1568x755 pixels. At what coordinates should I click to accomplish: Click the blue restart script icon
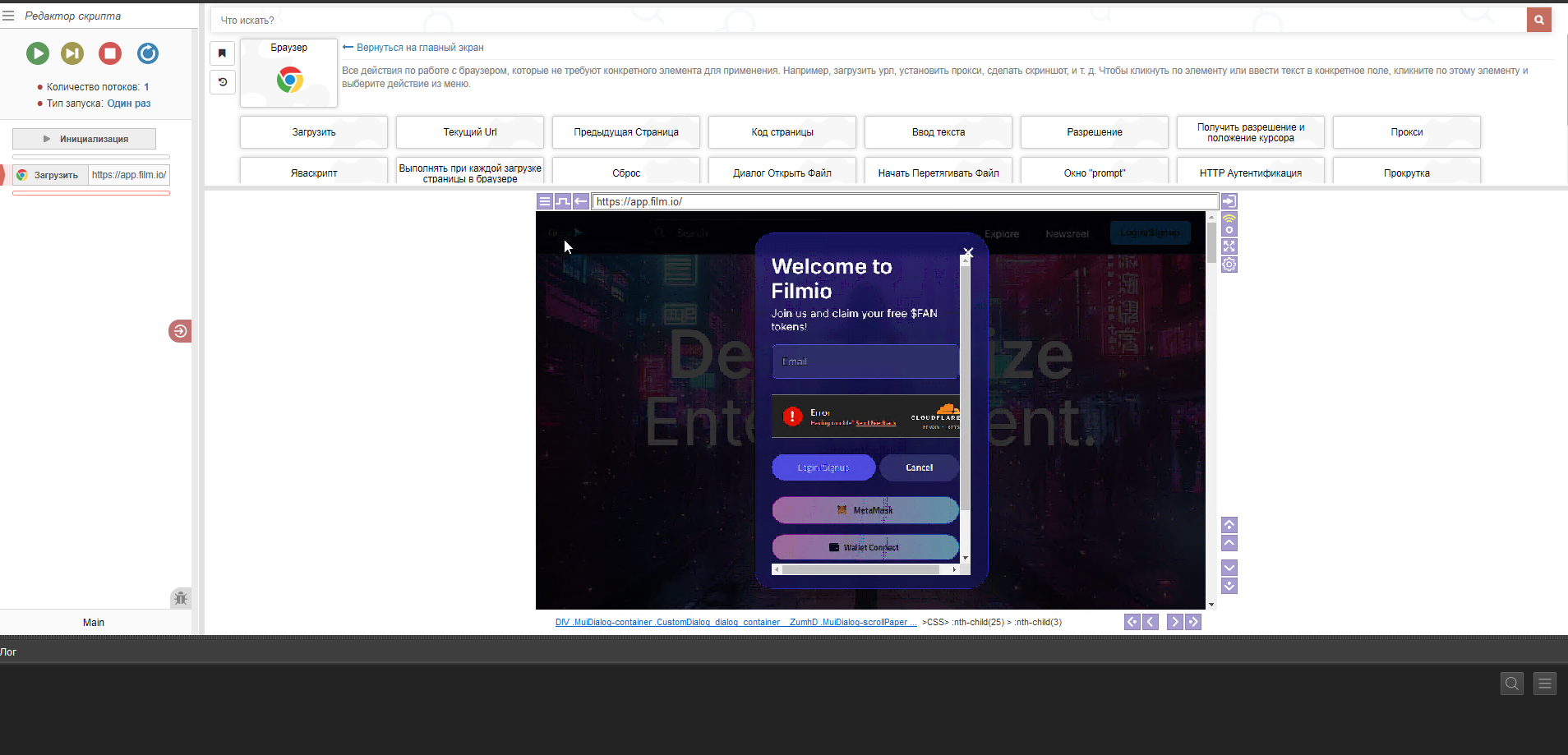pos(148,53)
